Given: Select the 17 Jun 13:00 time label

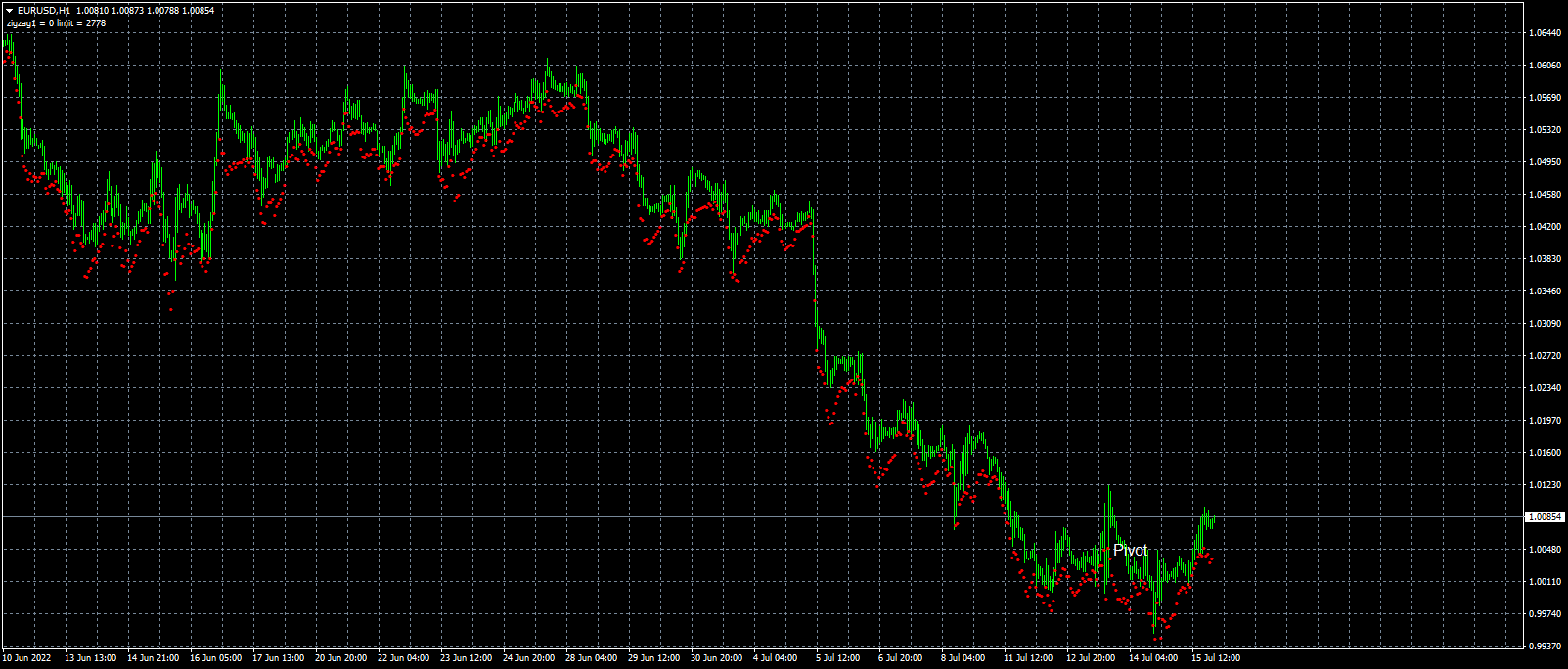Looking at the screenshot, I should [278, 657].
